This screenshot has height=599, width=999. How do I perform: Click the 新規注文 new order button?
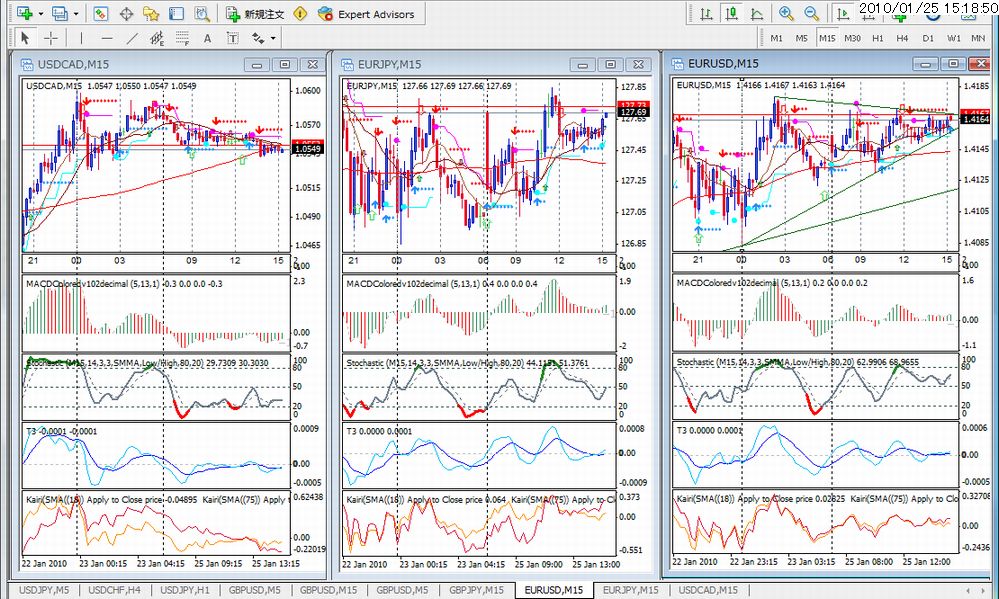click(255, 14)
